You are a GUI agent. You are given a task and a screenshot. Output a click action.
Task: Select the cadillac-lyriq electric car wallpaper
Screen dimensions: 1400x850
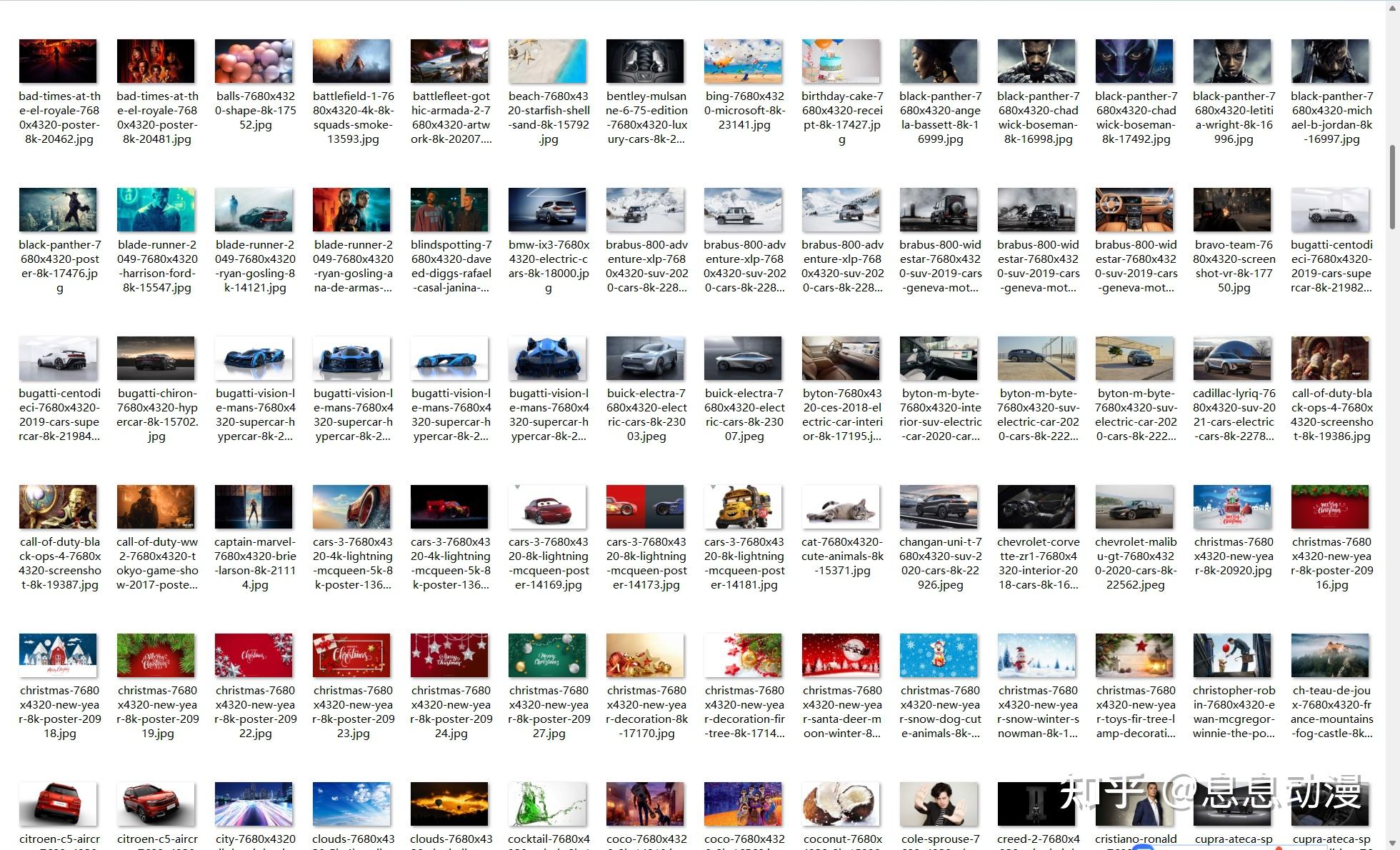coord(1232,358)
